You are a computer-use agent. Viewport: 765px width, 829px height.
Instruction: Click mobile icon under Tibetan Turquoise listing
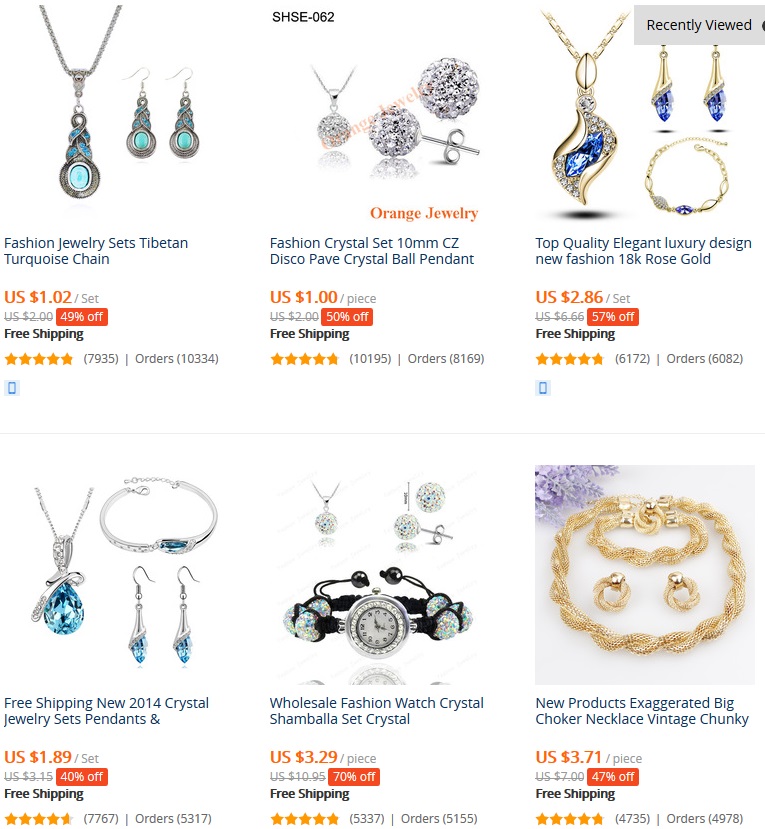point(12,388)
